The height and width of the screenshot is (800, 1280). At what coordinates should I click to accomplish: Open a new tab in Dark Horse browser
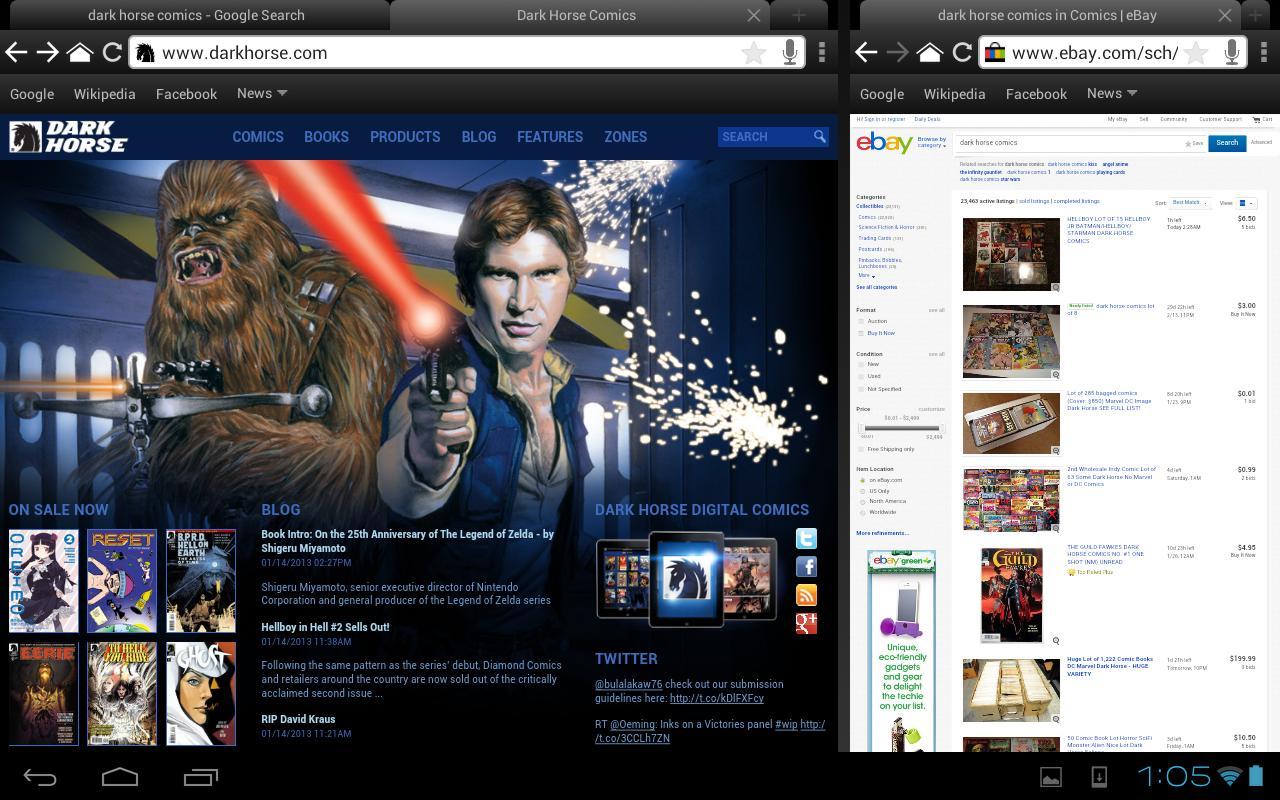pos(798,15)
